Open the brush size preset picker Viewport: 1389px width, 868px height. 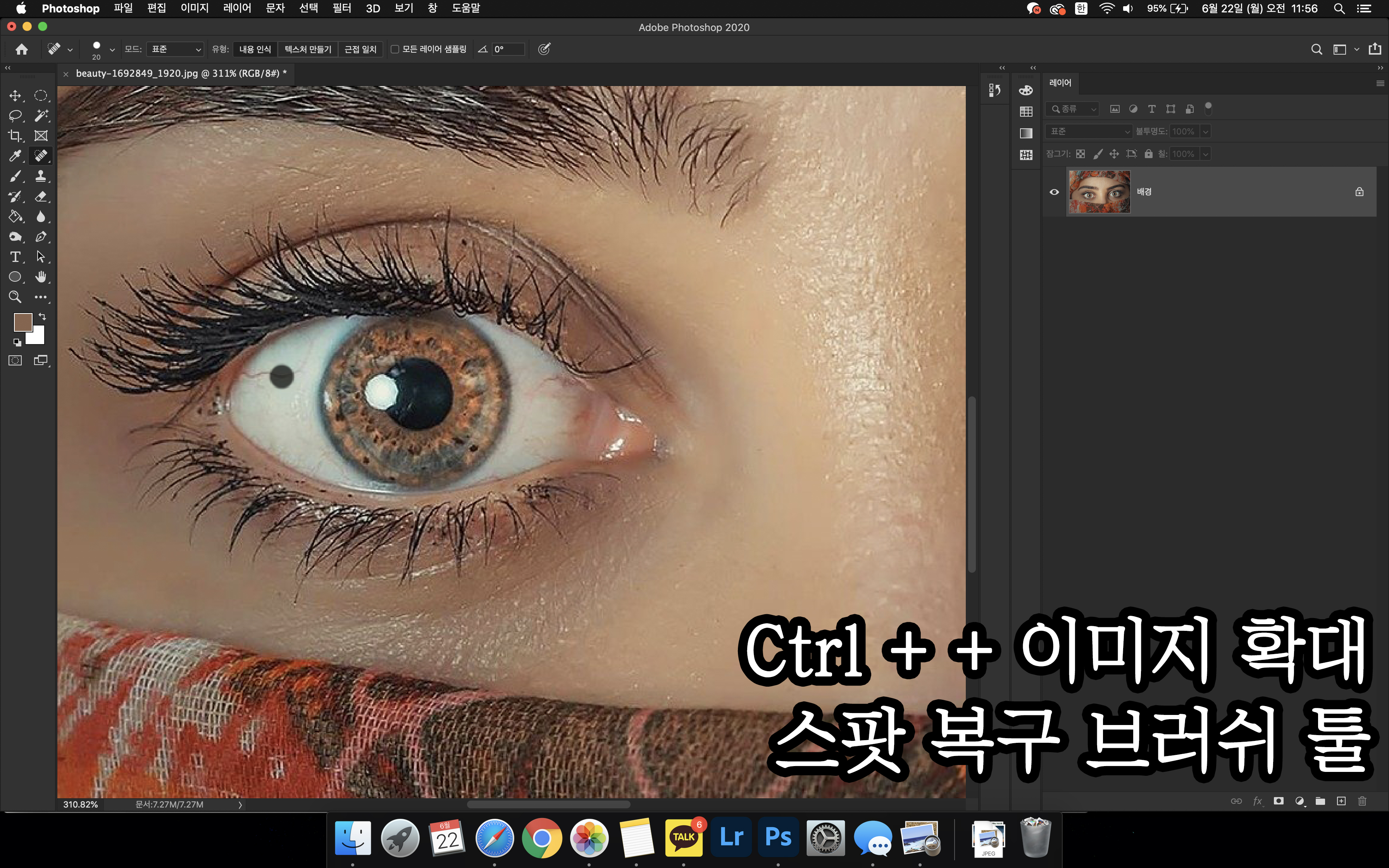(x=112, y=50)
